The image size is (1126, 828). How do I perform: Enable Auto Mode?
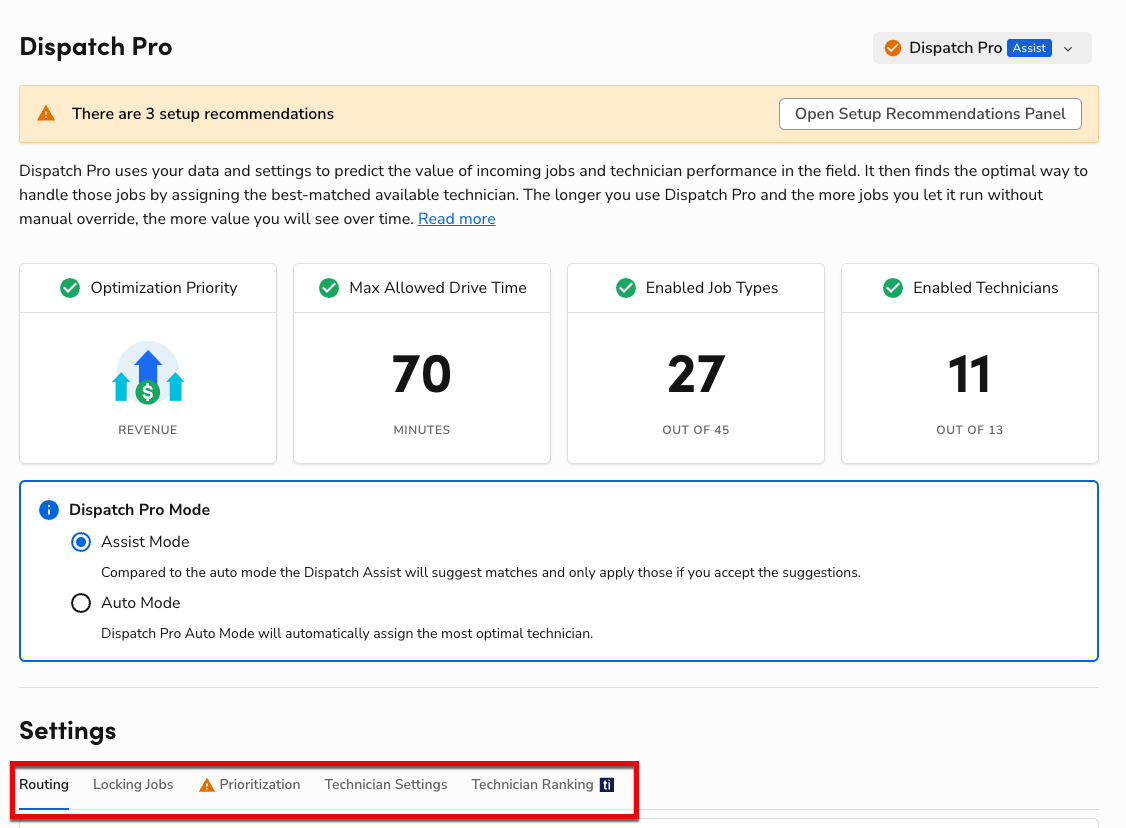click(81, 603)
